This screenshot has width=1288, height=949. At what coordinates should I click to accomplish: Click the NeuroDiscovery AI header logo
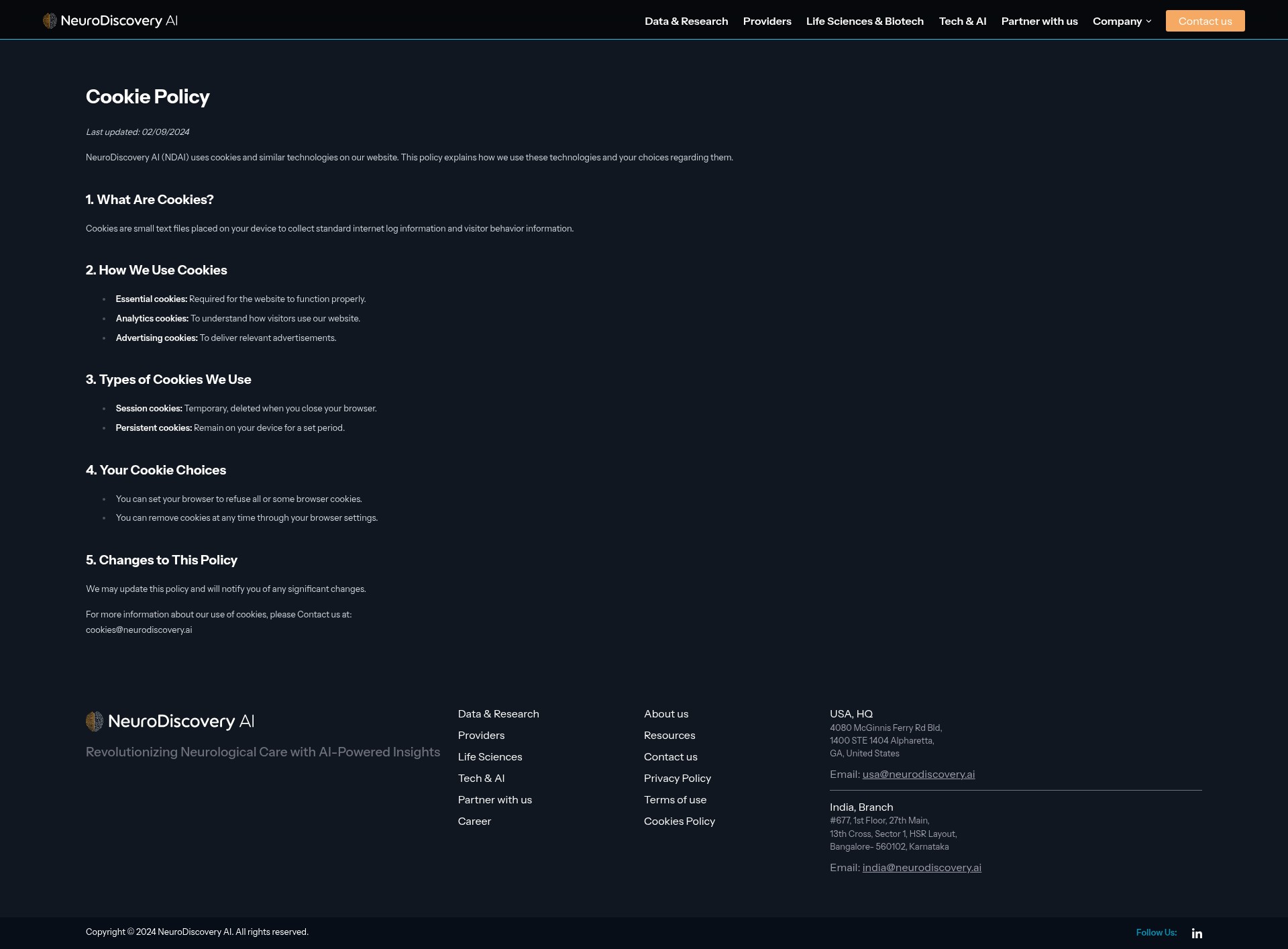tap(110, 21)
